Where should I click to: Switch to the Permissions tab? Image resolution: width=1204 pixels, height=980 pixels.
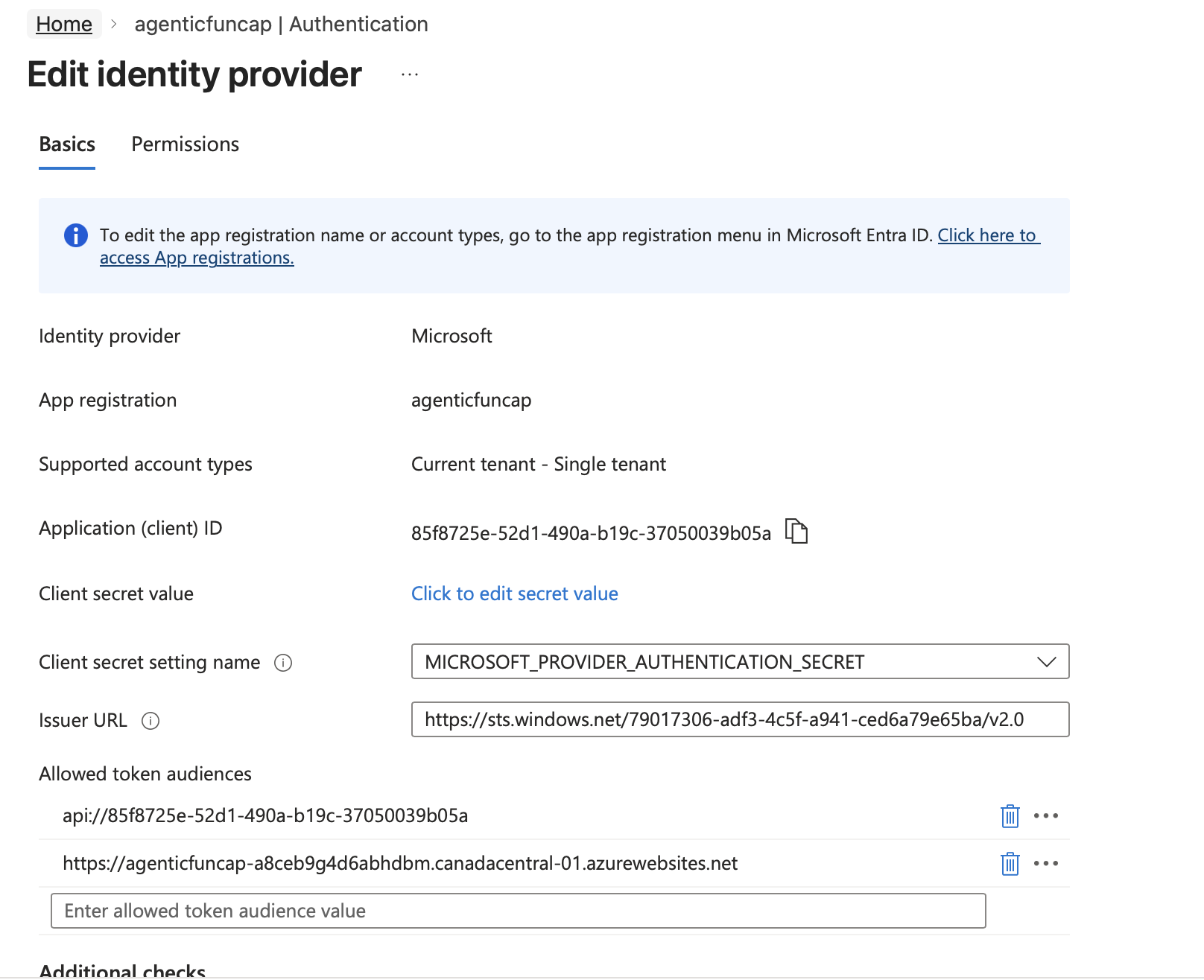[185, 144]
